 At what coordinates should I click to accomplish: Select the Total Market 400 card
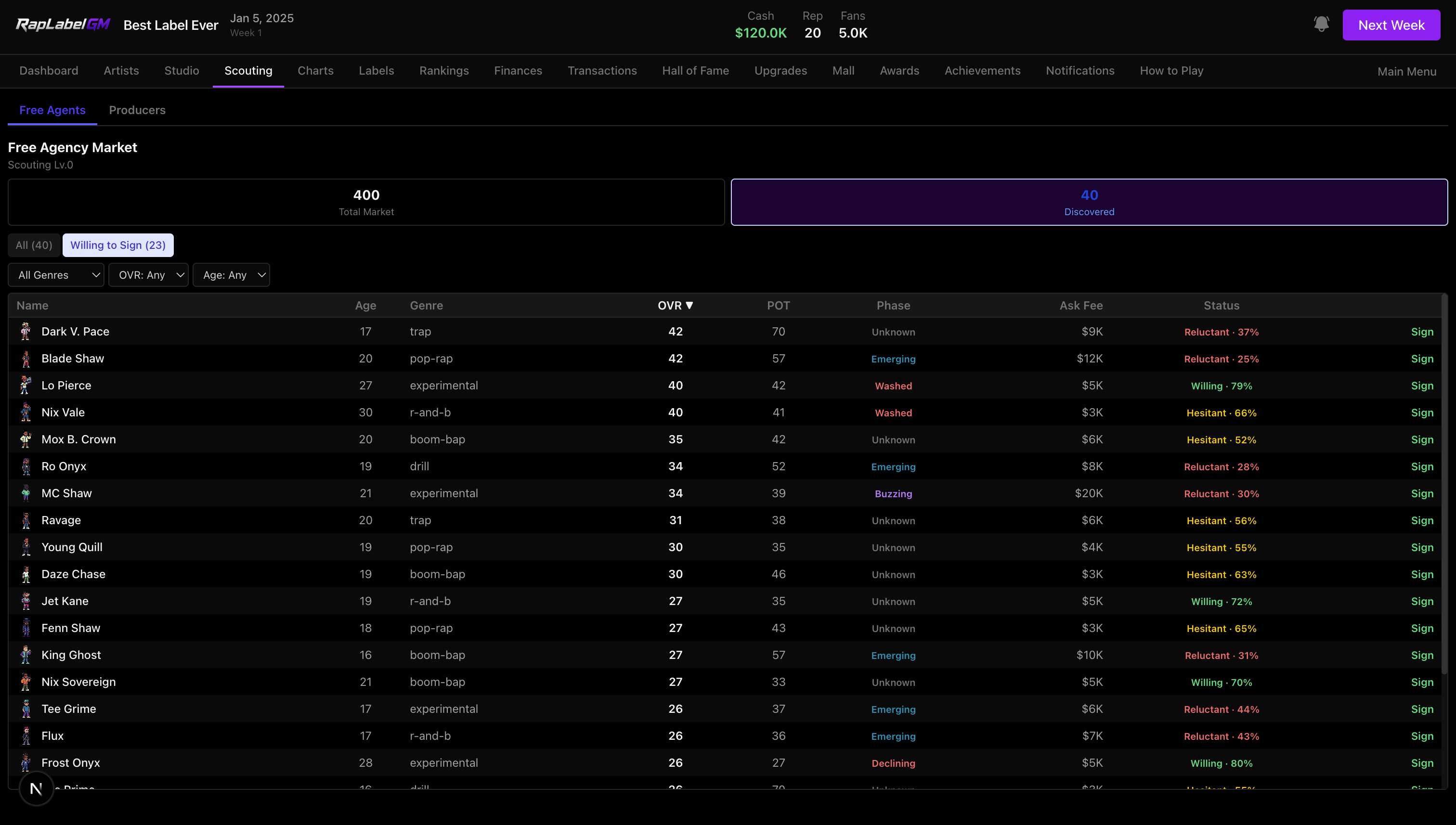tap(366, 202)
